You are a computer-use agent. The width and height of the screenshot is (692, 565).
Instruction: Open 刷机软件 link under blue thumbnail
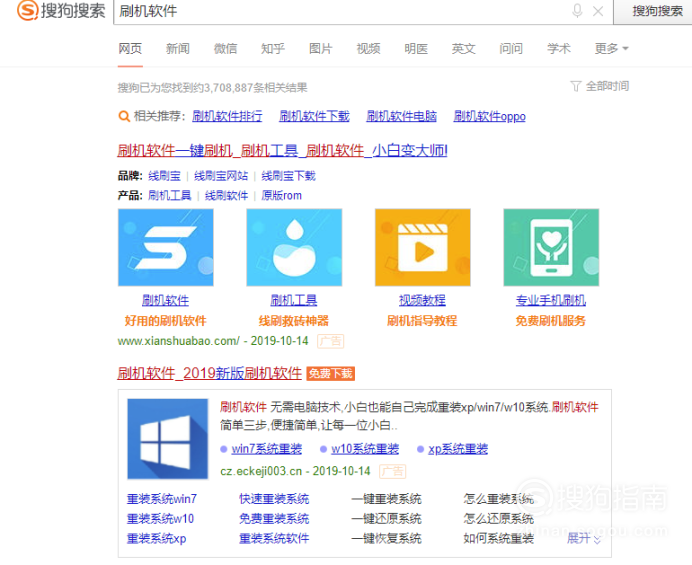pyautogui.click(x=165, y=301)
